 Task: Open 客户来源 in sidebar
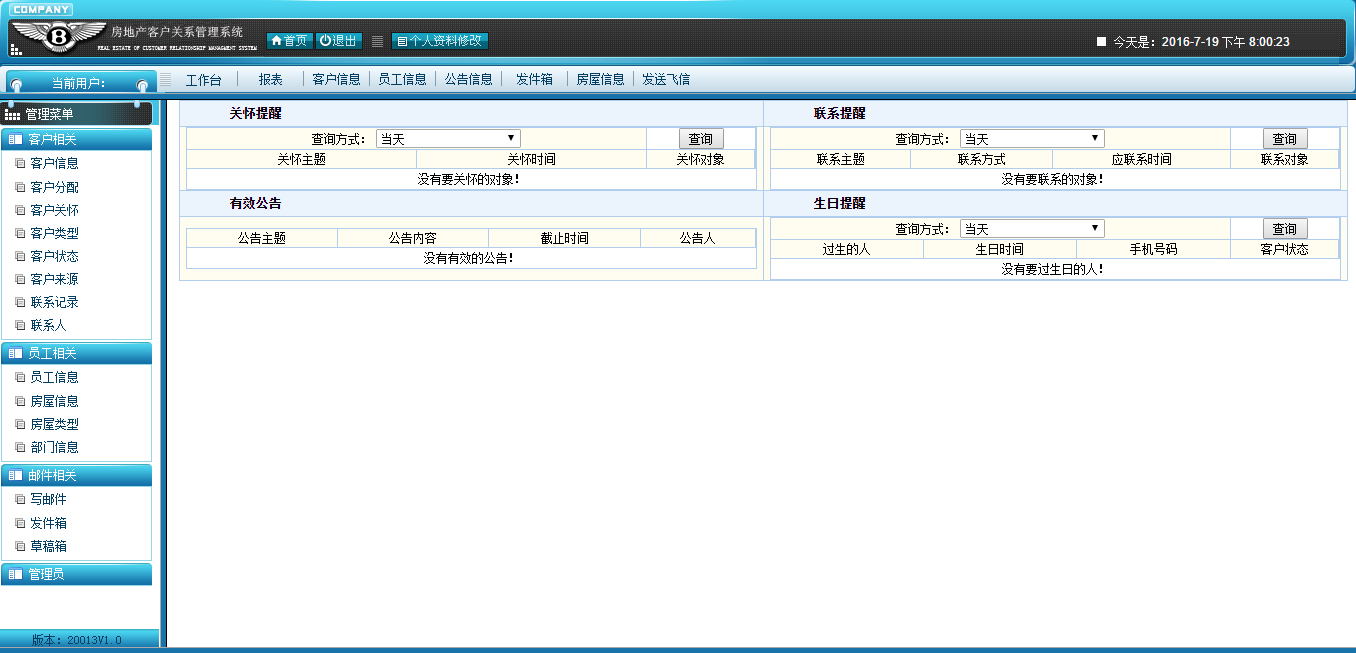pos(54,279)
